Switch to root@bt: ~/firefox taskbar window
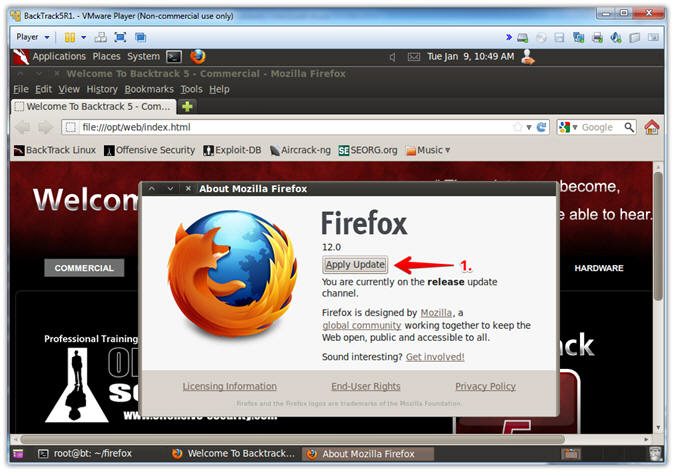 click(85, 453)
